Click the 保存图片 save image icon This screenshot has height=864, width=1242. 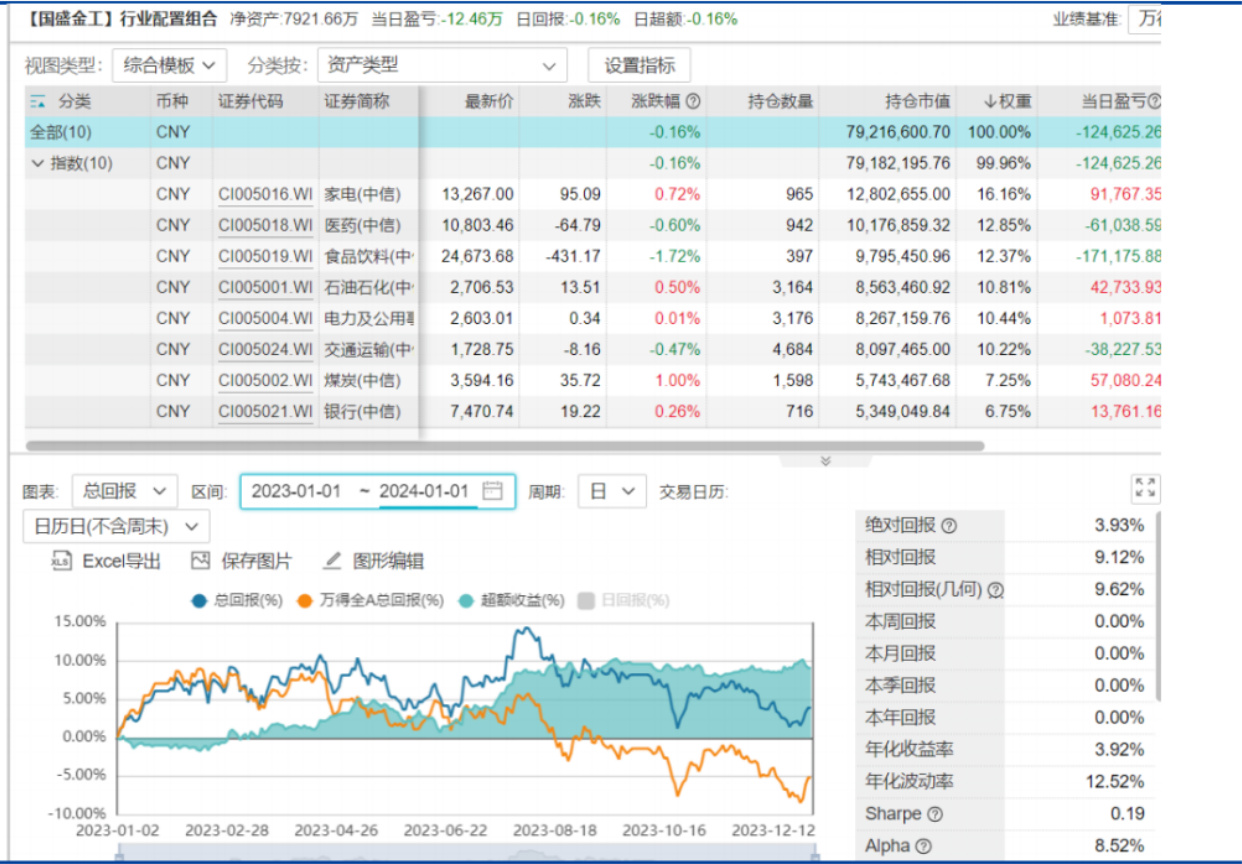tap(200, 561)
